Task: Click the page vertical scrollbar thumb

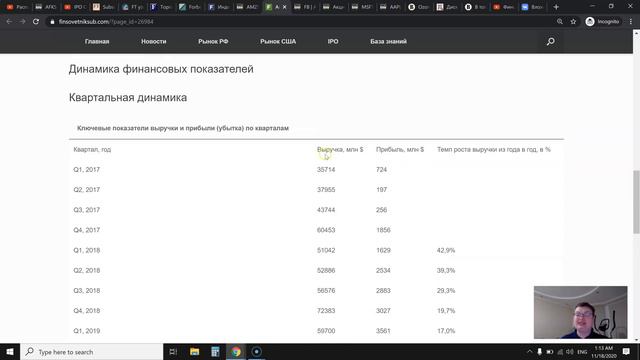Action: tap(636, 202)
